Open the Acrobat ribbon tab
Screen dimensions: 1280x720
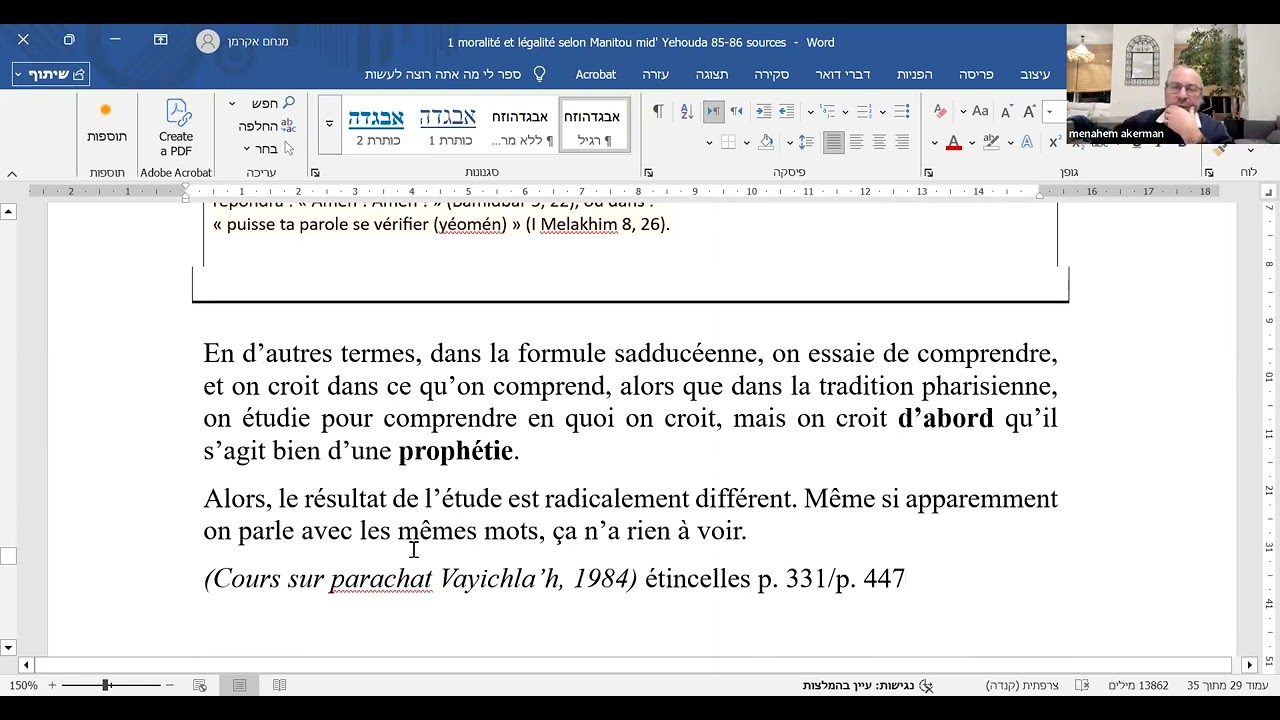coord(596,74)
